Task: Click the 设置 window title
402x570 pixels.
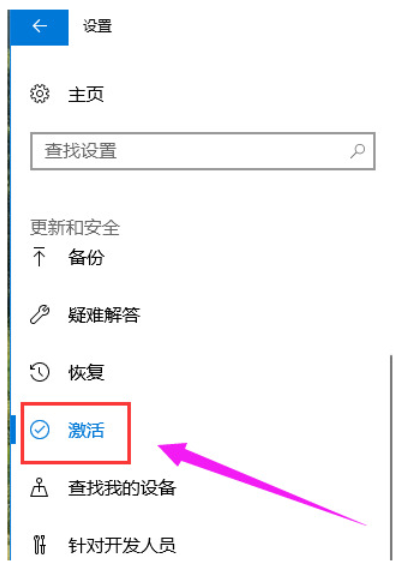Action: pyautogui.click(x=97, y=27)
